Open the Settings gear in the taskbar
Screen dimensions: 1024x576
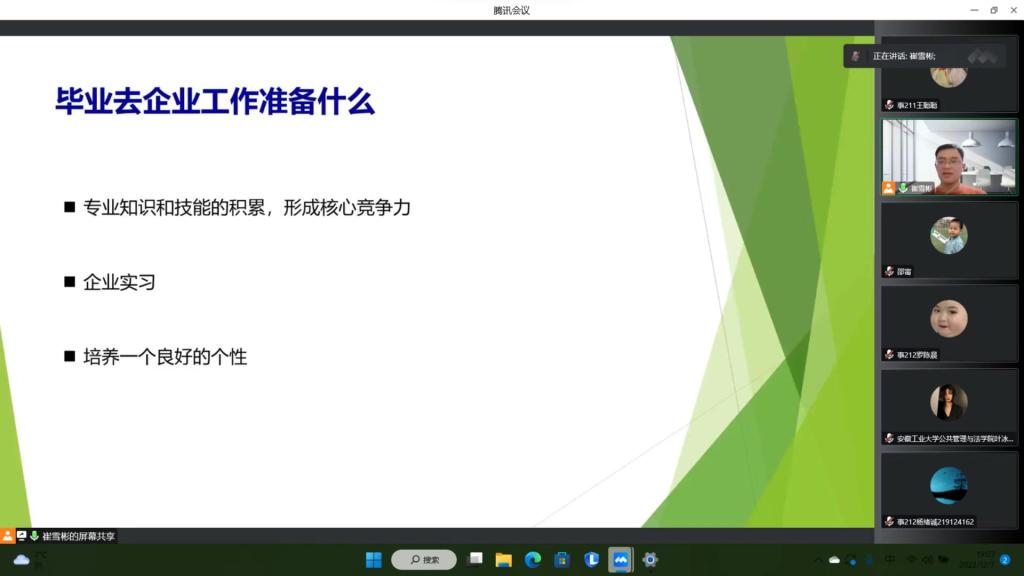(x=650, y=560)
